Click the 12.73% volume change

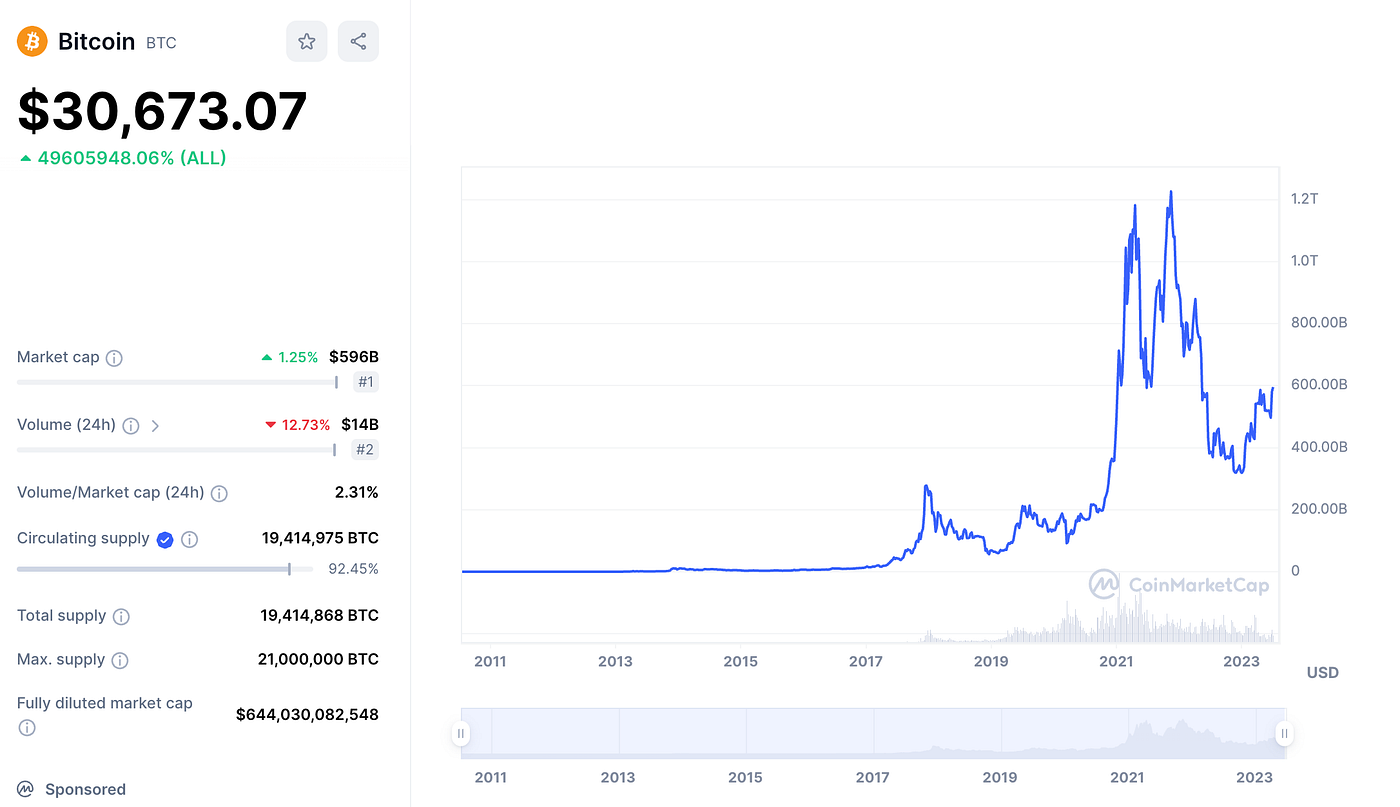(298, 425)
